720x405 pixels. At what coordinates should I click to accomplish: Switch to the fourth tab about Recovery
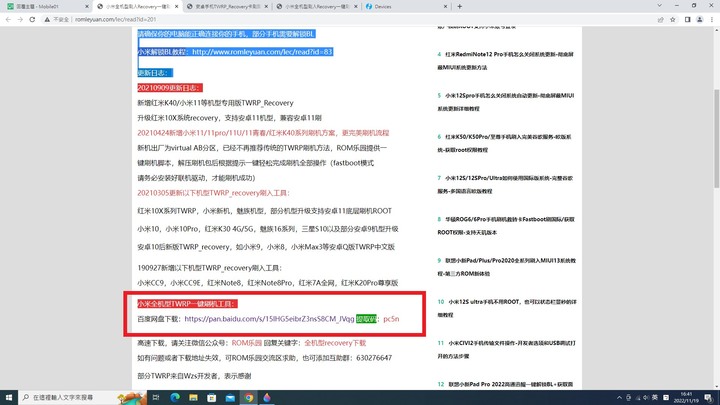tap(317, 6)
